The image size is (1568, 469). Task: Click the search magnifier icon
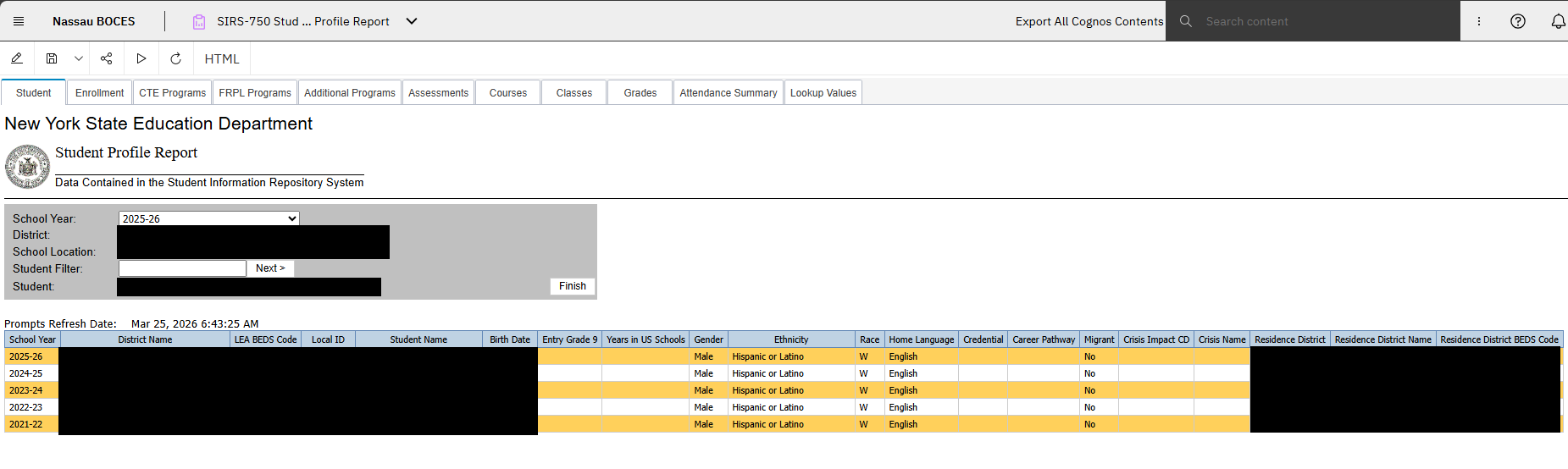(1186, 21)
